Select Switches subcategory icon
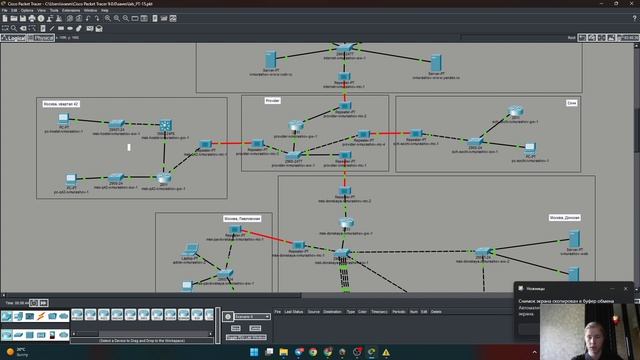This screenshot has width=640, height=360. 18,335
